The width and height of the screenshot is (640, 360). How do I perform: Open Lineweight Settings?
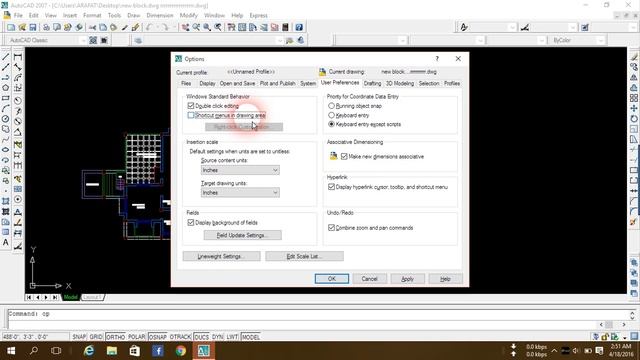[221, 256]
